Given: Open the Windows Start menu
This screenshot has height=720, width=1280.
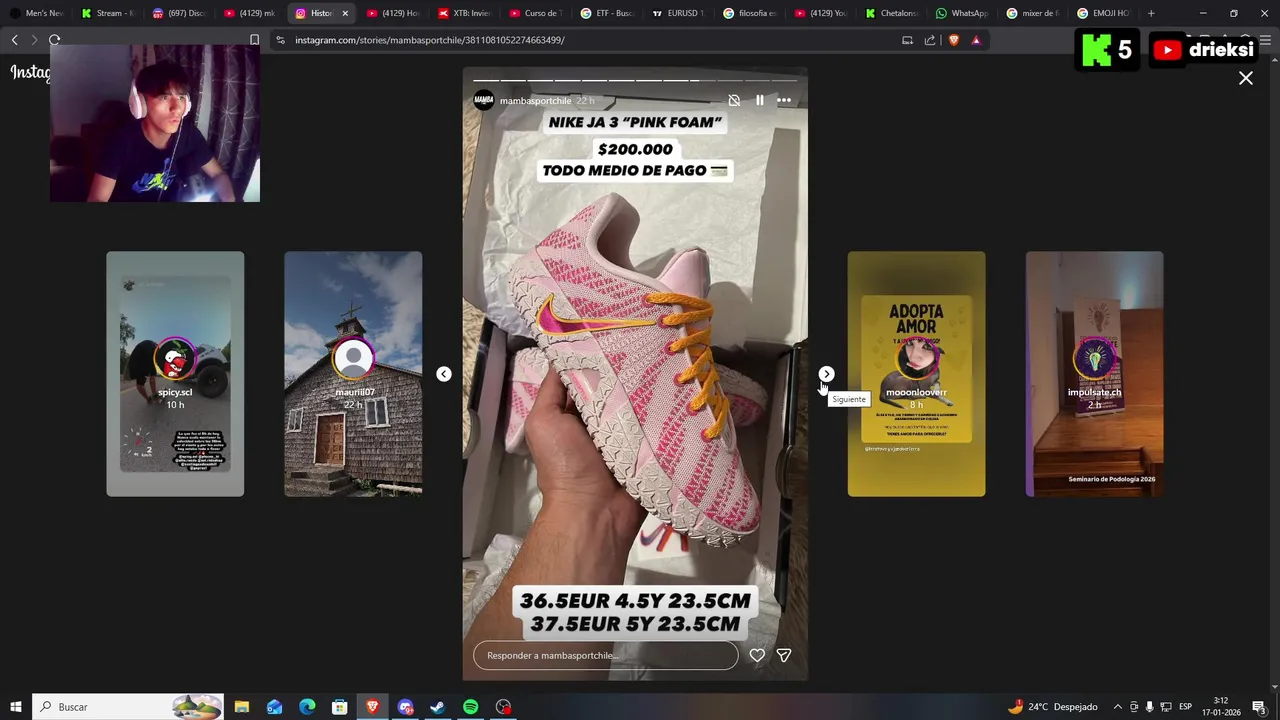Looking at the screenshot, I should [15, 707].
